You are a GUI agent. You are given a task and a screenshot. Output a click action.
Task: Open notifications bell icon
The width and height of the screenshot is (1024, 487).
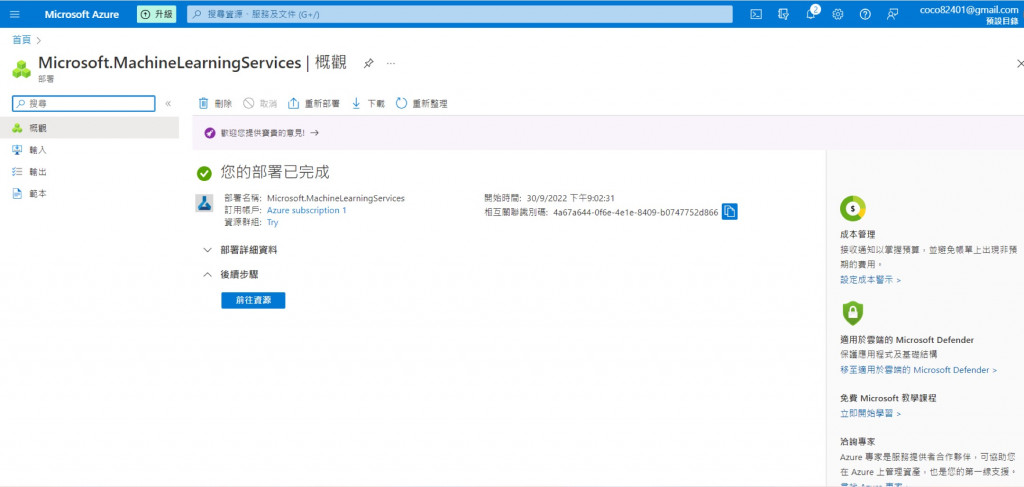(811, 14)
